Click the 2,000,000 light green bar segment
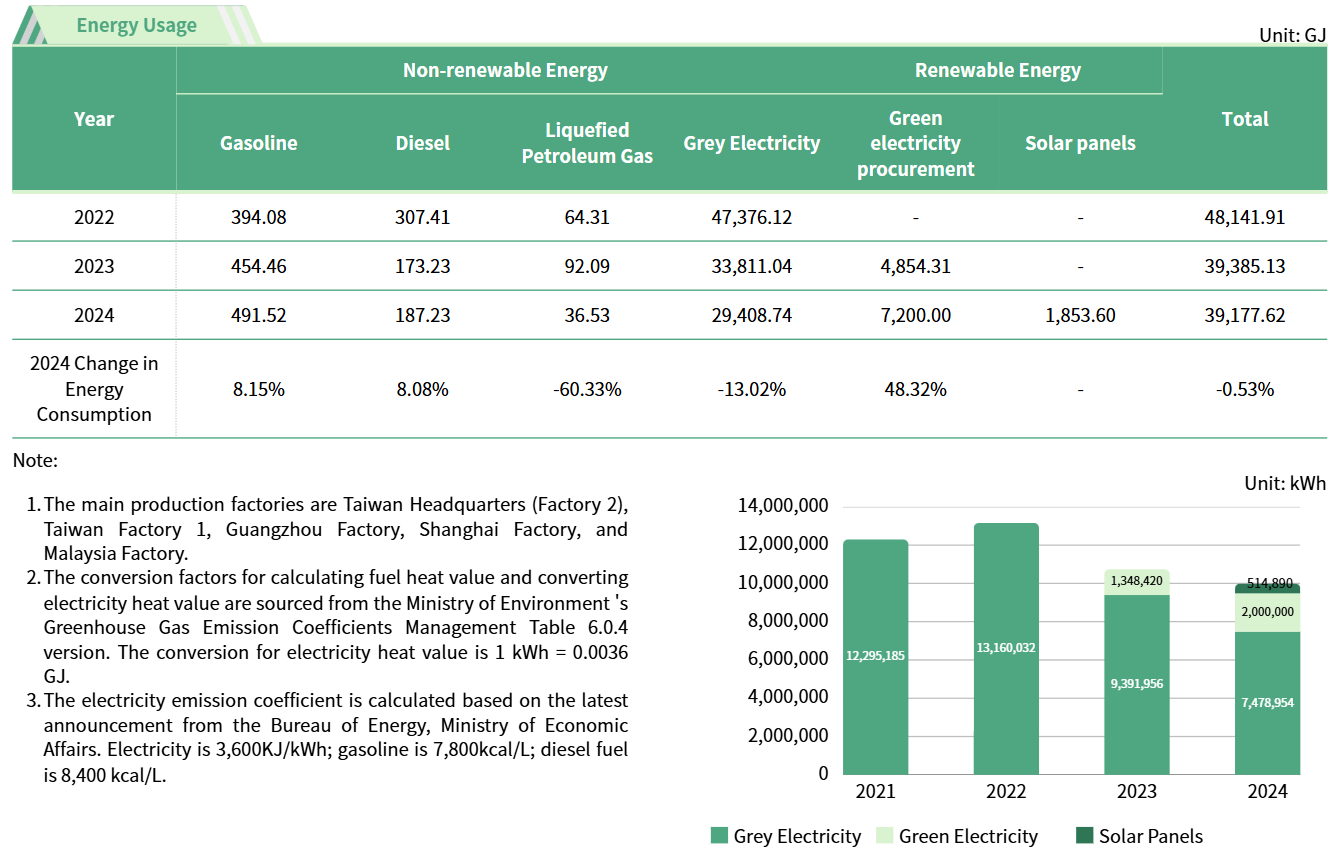This screenshot has width=1332, height=857. point(1268,614)
